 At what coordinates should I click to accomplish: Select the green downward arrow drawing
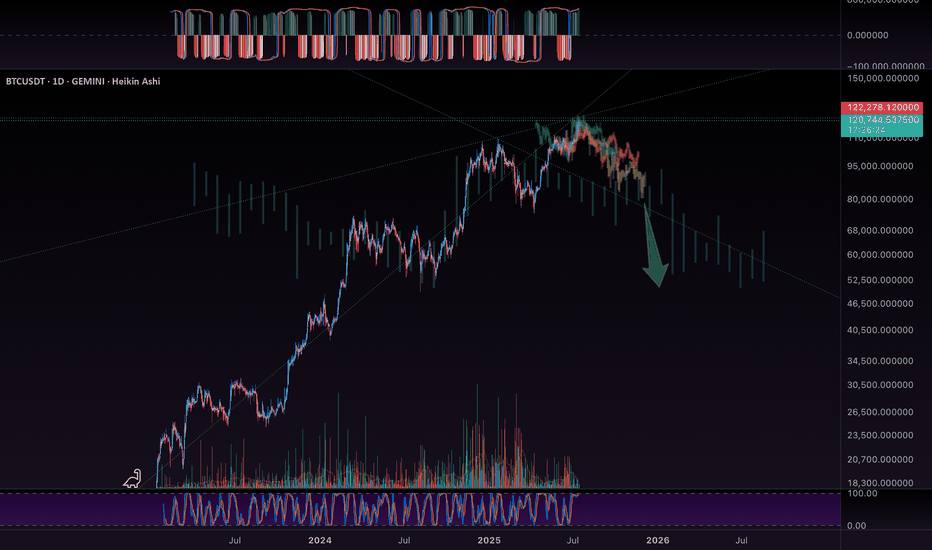(655, 247)
